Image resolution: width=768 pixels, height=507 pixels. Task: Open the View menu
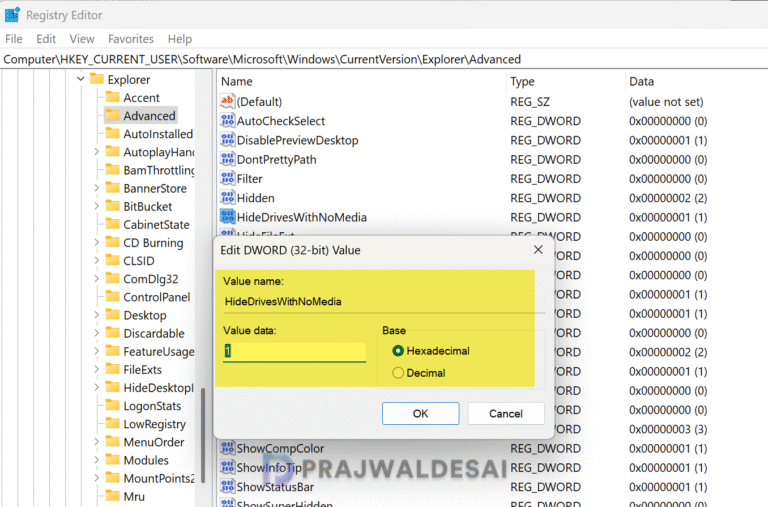pyautogui.click(x=82, y=39)
